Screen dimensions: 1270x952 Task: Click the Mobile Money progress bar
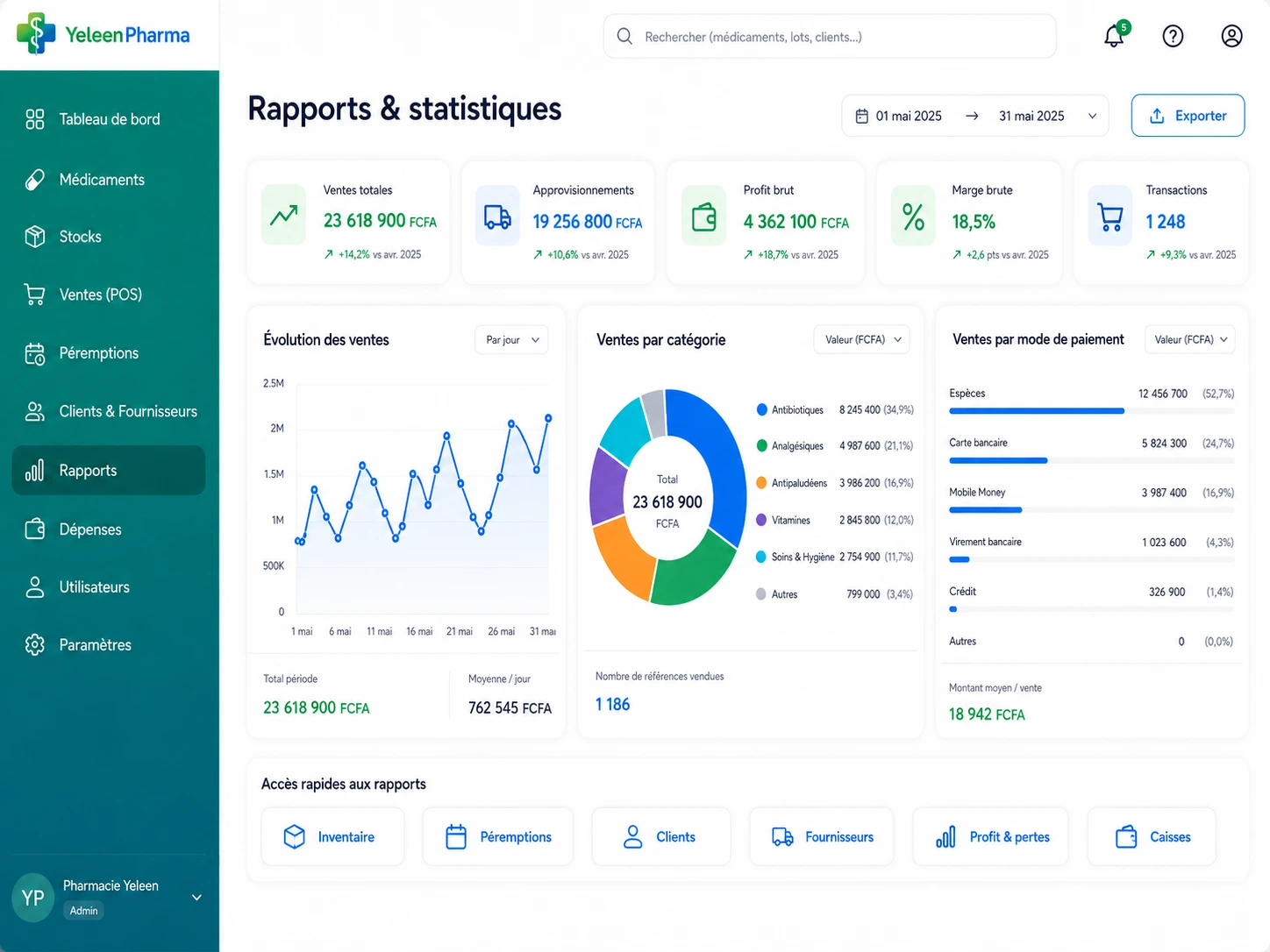[1091, 510]
